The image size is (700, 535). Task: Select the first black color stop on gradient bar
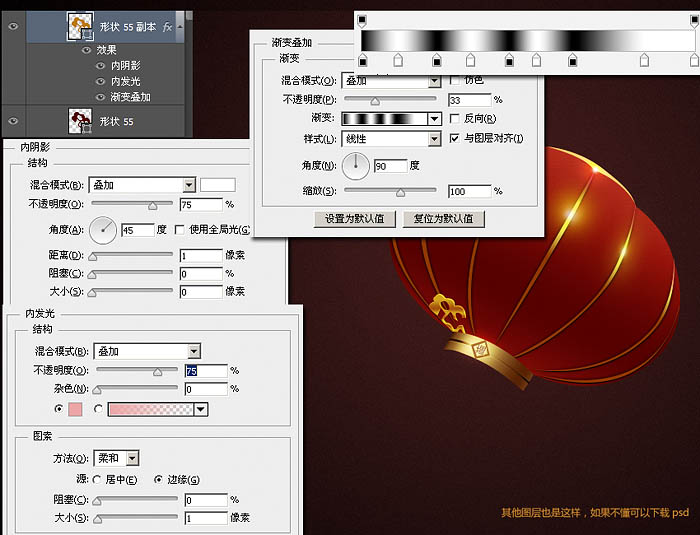[363, 61]
